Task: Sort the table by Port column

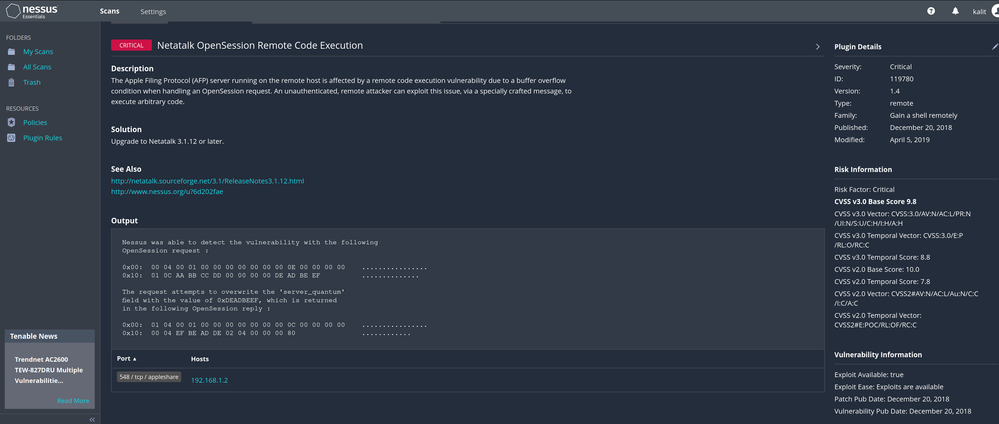Action: [x=126, y=358]
